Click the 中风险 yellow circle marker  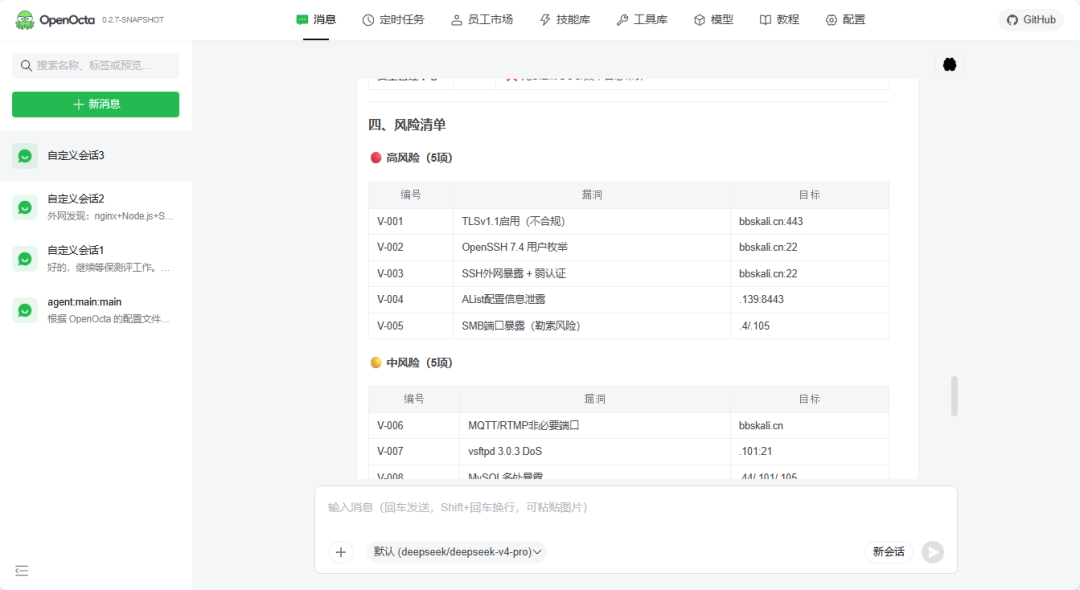point(376,363)
